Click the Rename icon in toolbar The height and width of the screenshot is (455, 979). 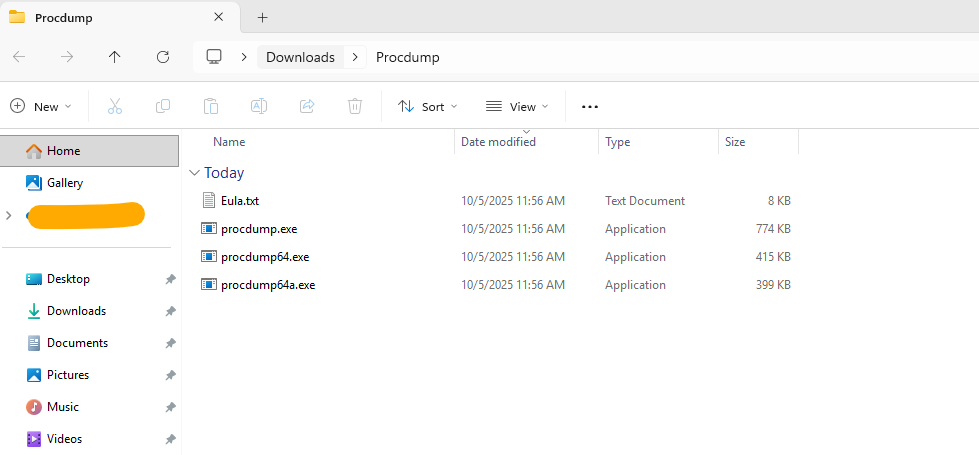click(258, 106)
